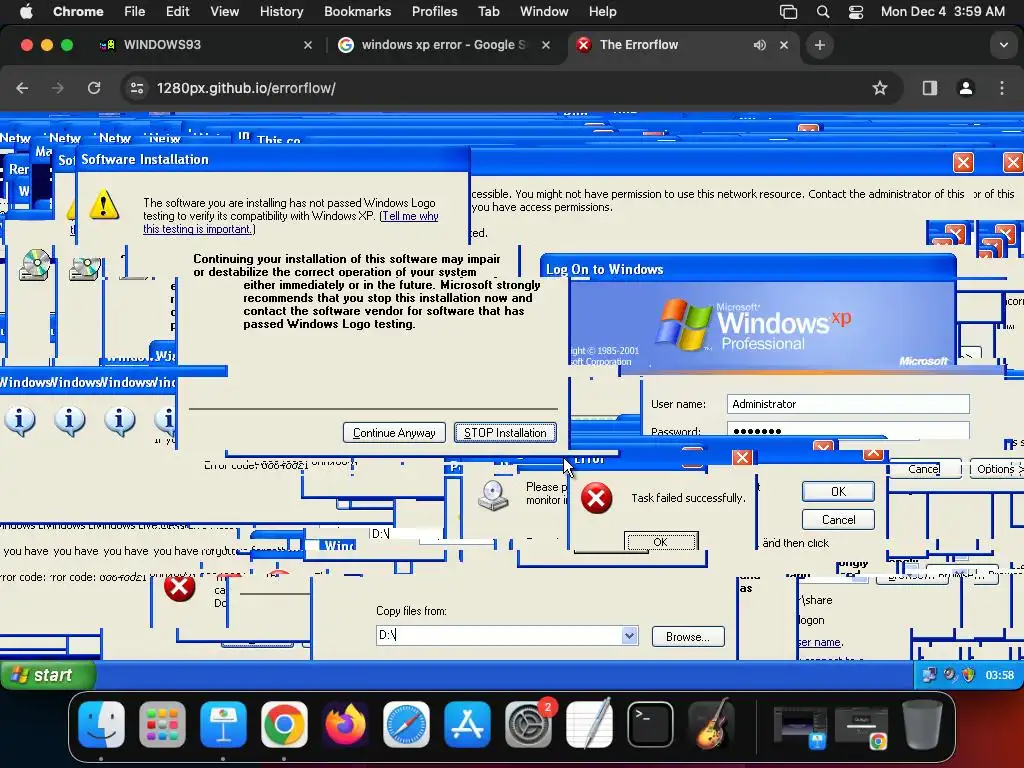Image resolution: width=1024 pixels, height=768 pixels.
Task: Click the Cancel button below the blue OK
Action: [838, 519]
